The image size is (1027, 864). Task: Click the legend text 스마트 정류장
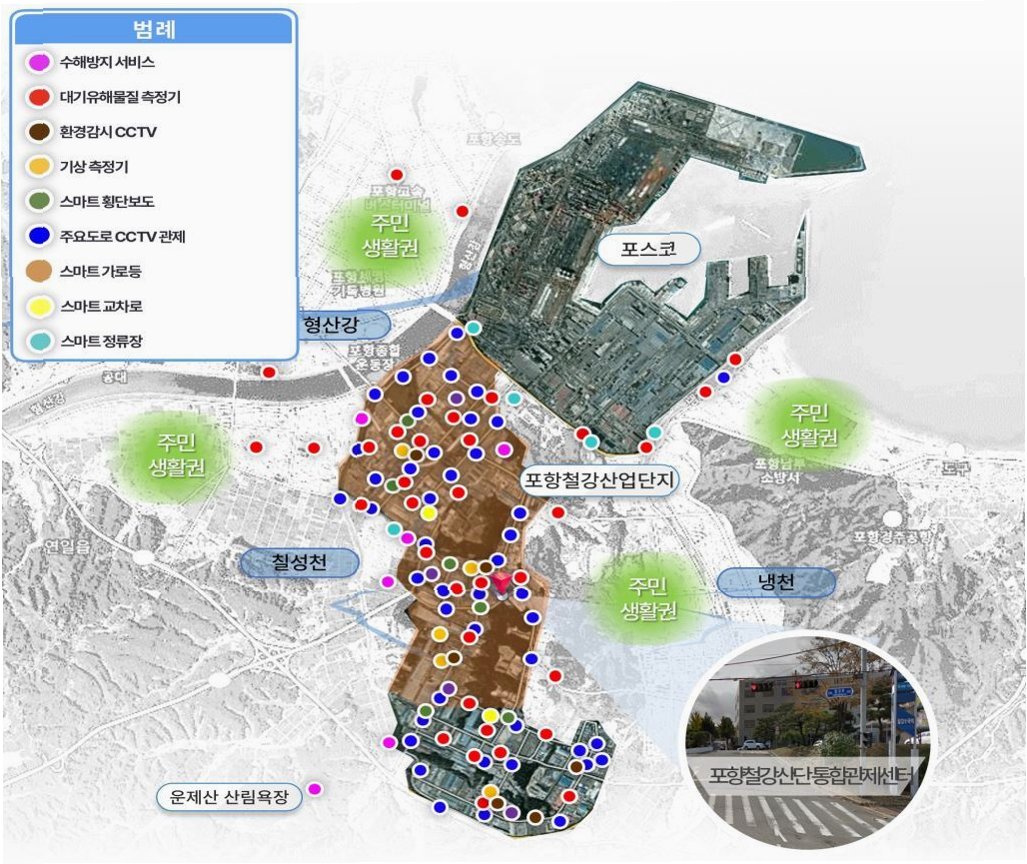101,341
